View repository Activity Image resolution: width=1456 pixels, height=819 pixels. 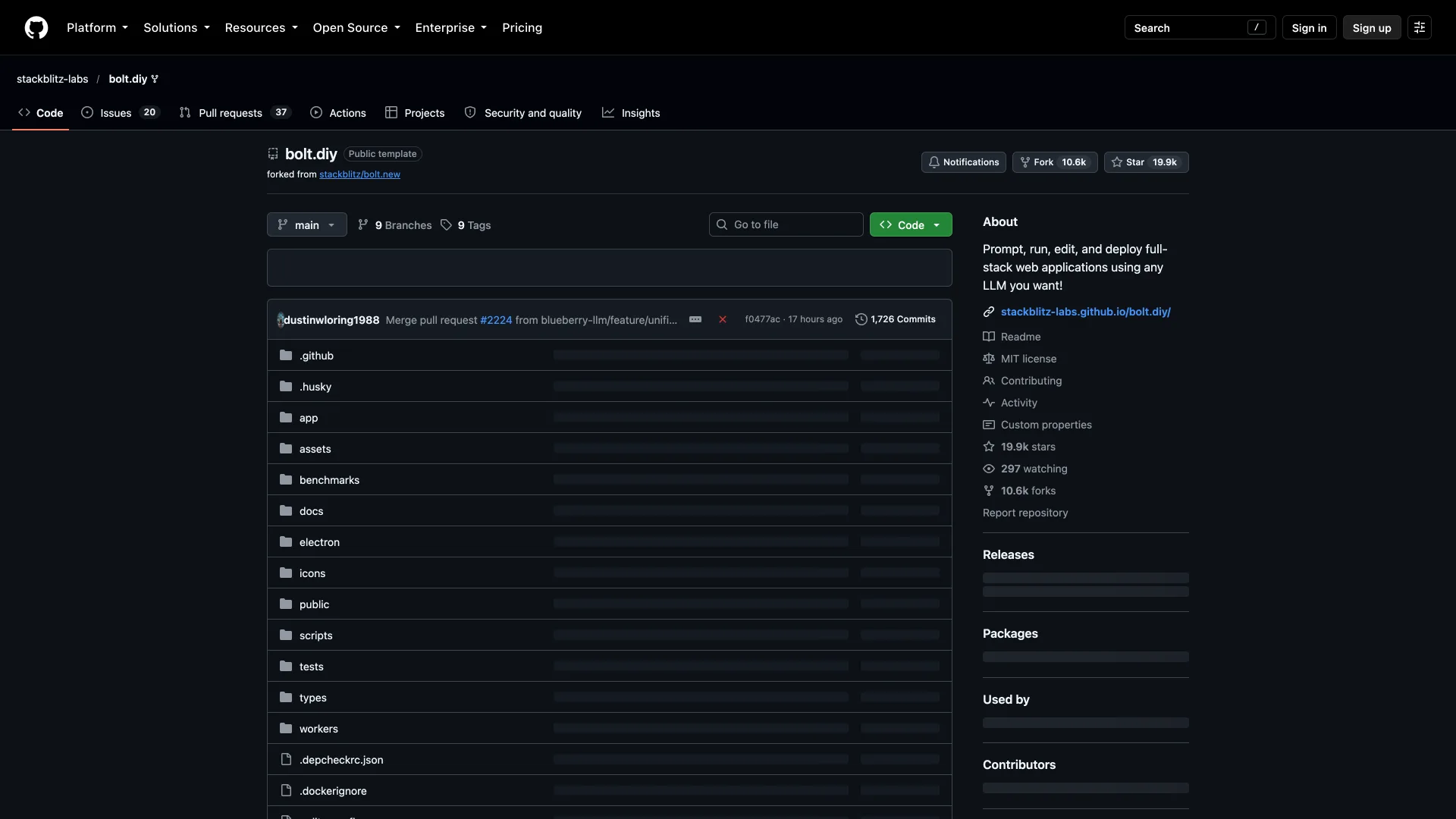(x=1010, y=403)
